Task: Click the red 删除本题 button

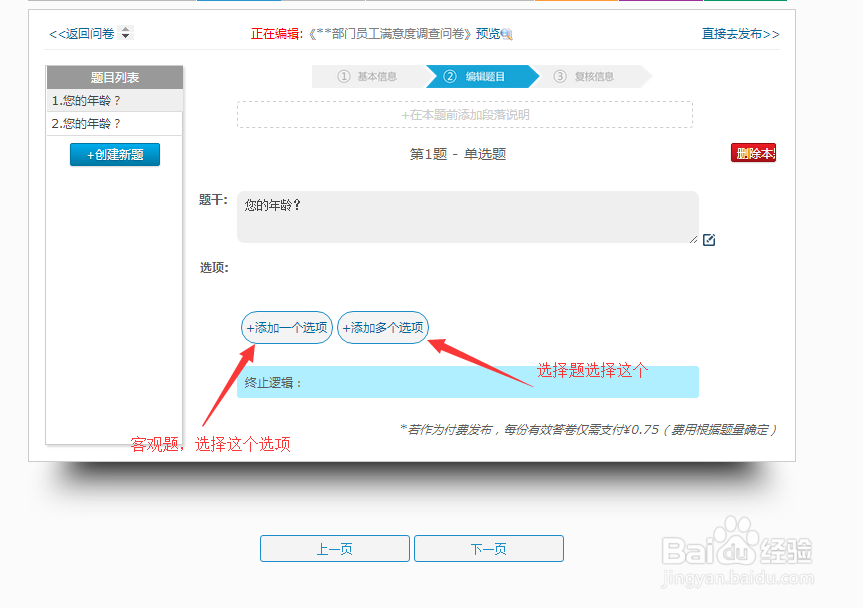Action: (x=755, y=152)
